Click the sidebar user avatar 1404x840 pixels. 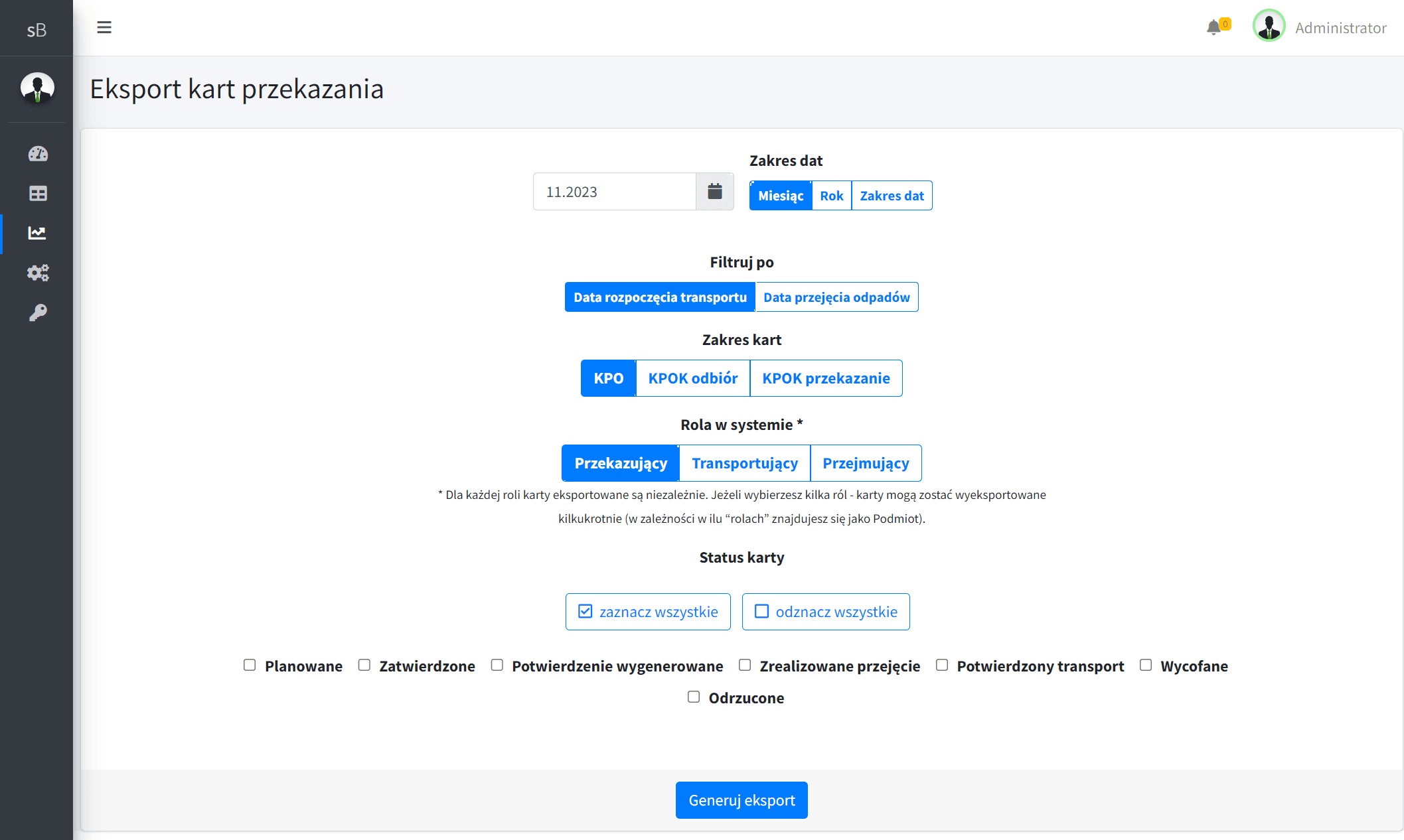(x=37, y=88)
